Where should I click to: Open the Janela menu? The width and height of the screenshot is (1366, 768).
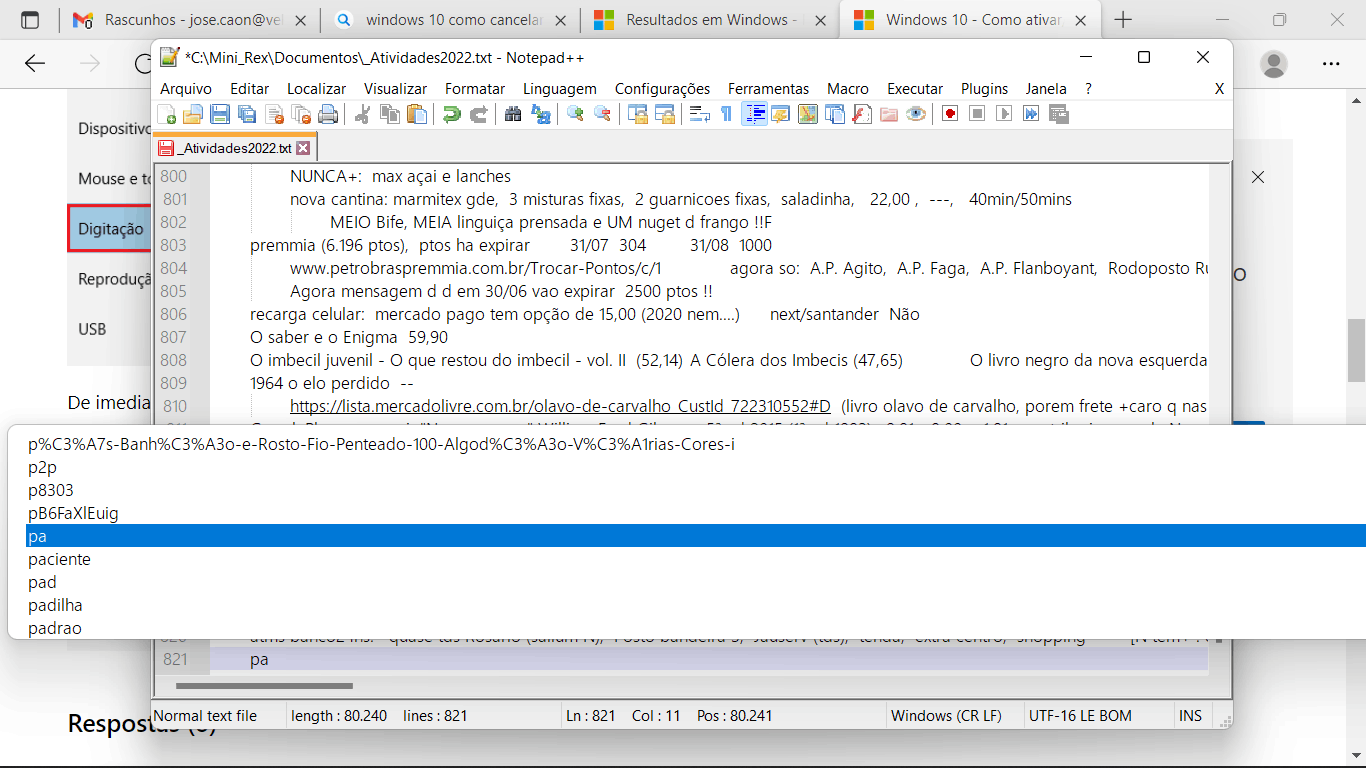click(1046, 89)
